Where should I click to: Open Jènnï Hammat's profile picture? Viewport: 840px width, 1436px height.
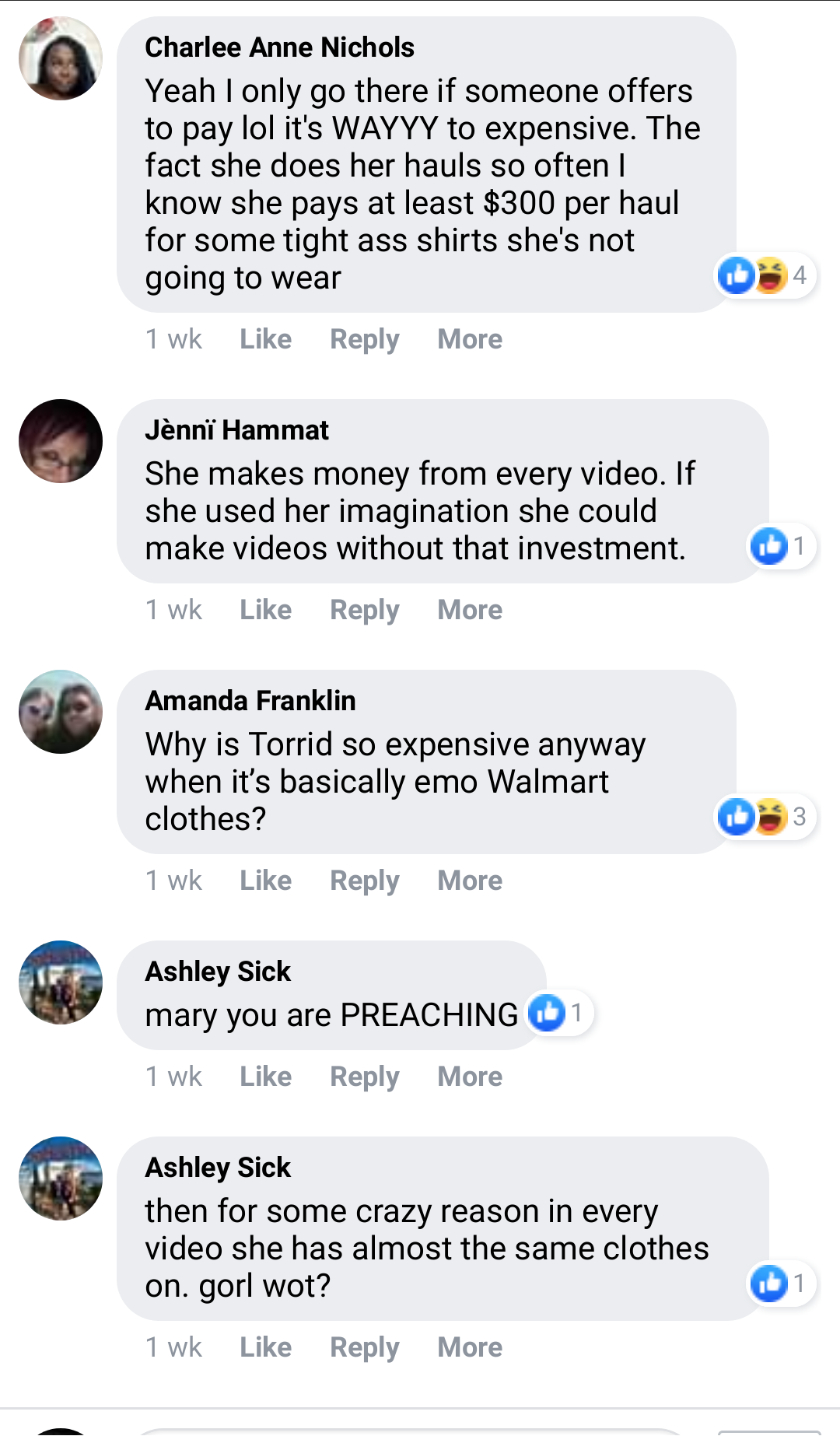tap(61, 441)
